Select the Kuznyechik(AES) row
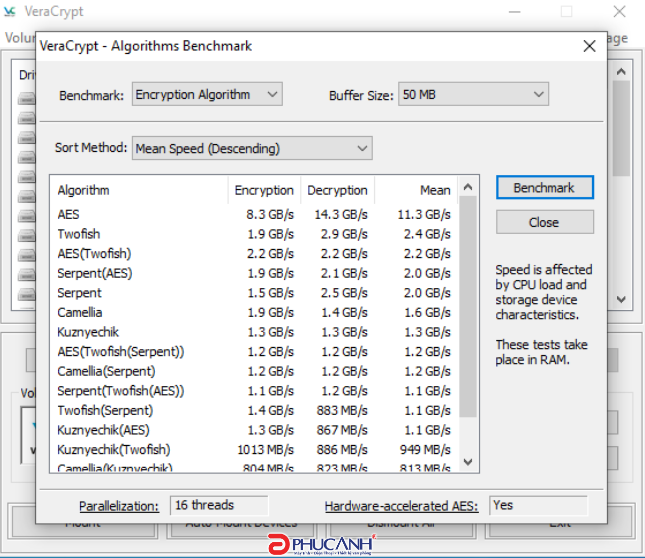Screen dimensions: 645x558 coord(254,430)
